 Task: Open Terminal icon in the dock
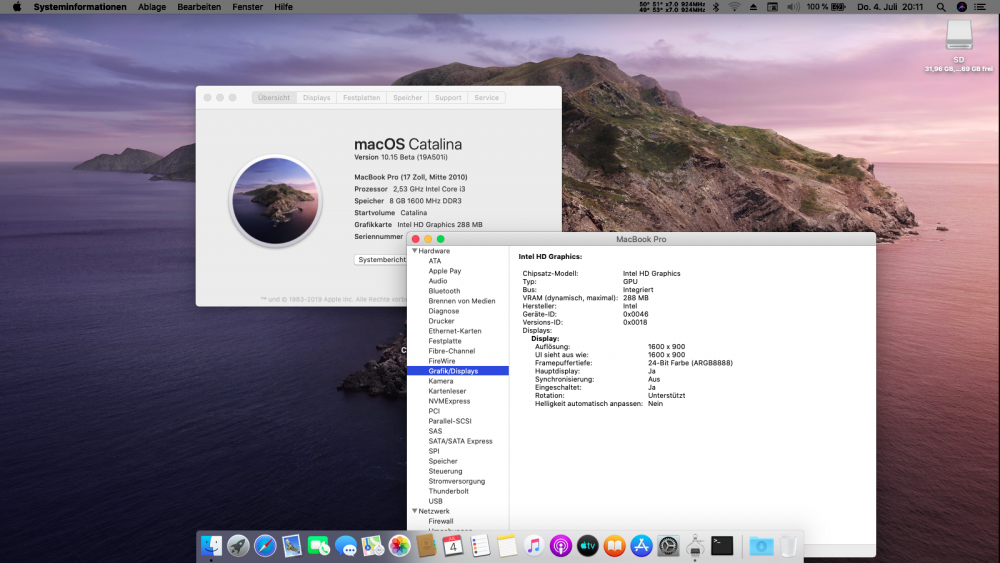722,546
